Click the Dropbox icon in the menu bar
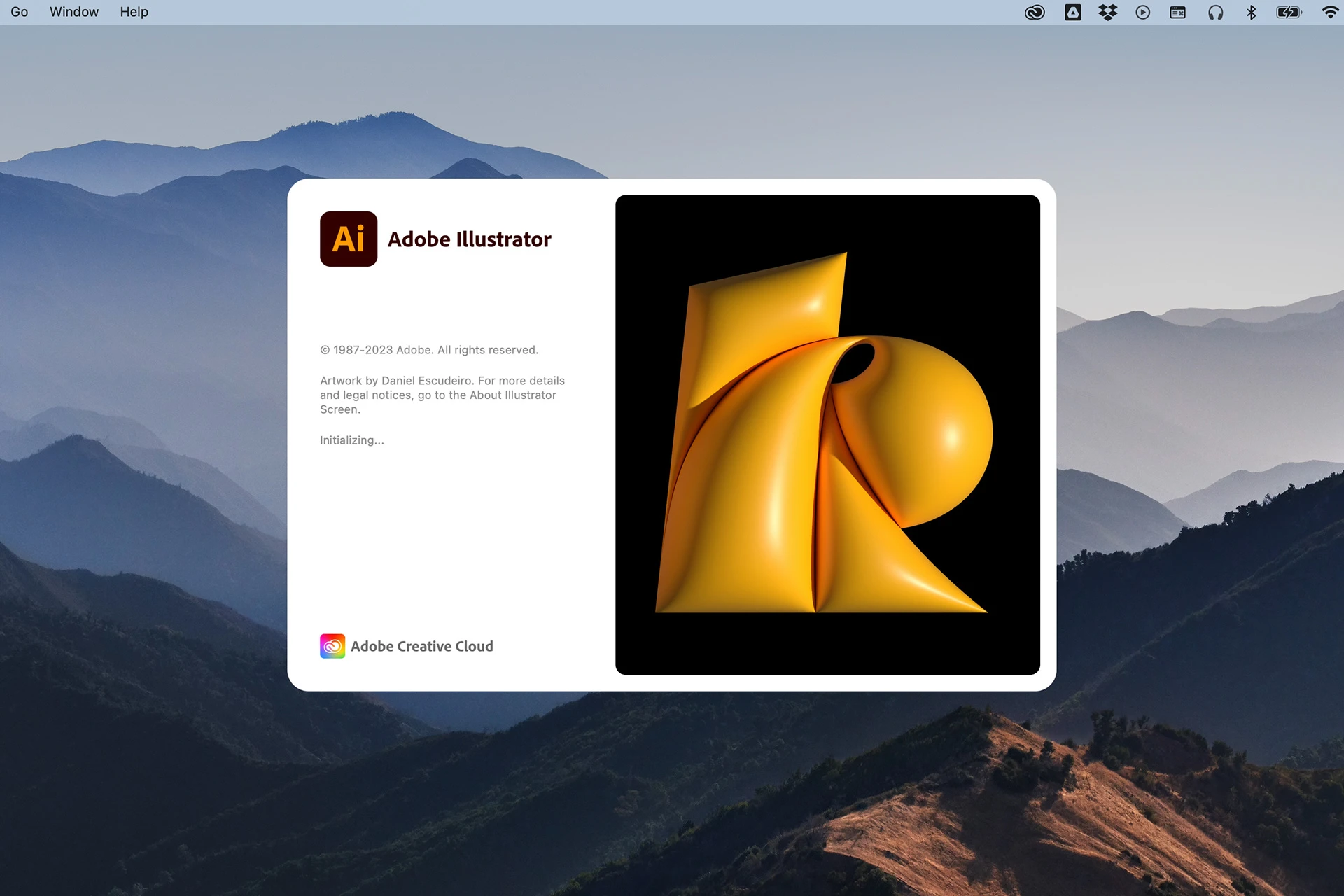This screenshot has height=896, width=1344. (x=1107, y=12)
